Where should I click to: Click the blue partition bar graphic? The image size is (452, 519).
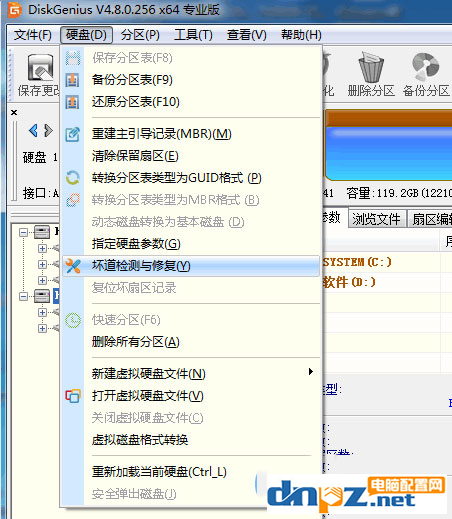[389, 153]
